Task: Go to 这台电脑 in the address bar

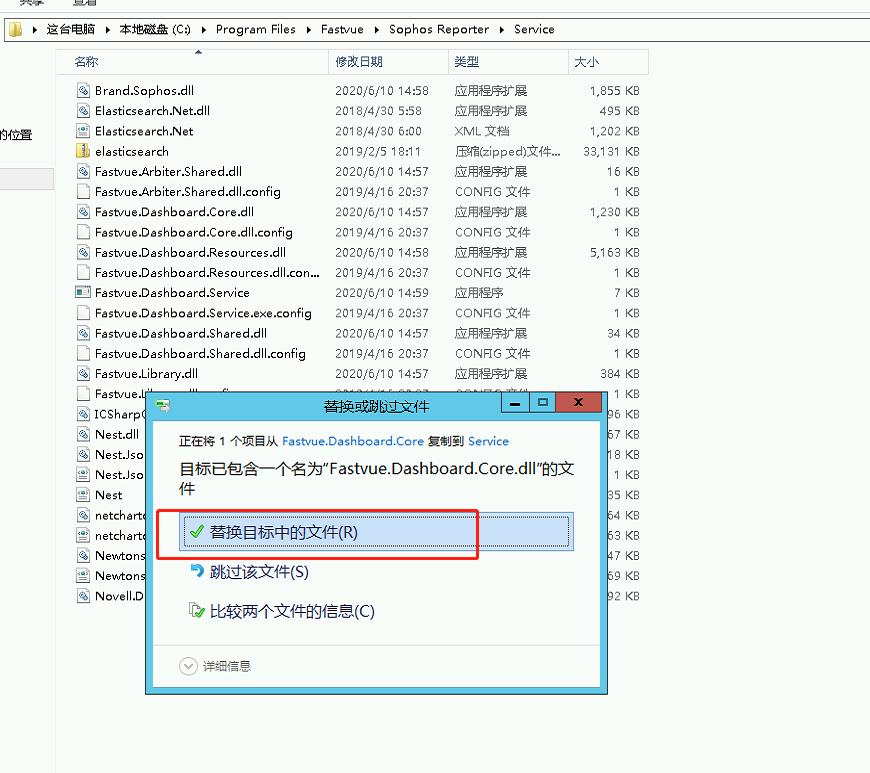Action: point(70,29)
